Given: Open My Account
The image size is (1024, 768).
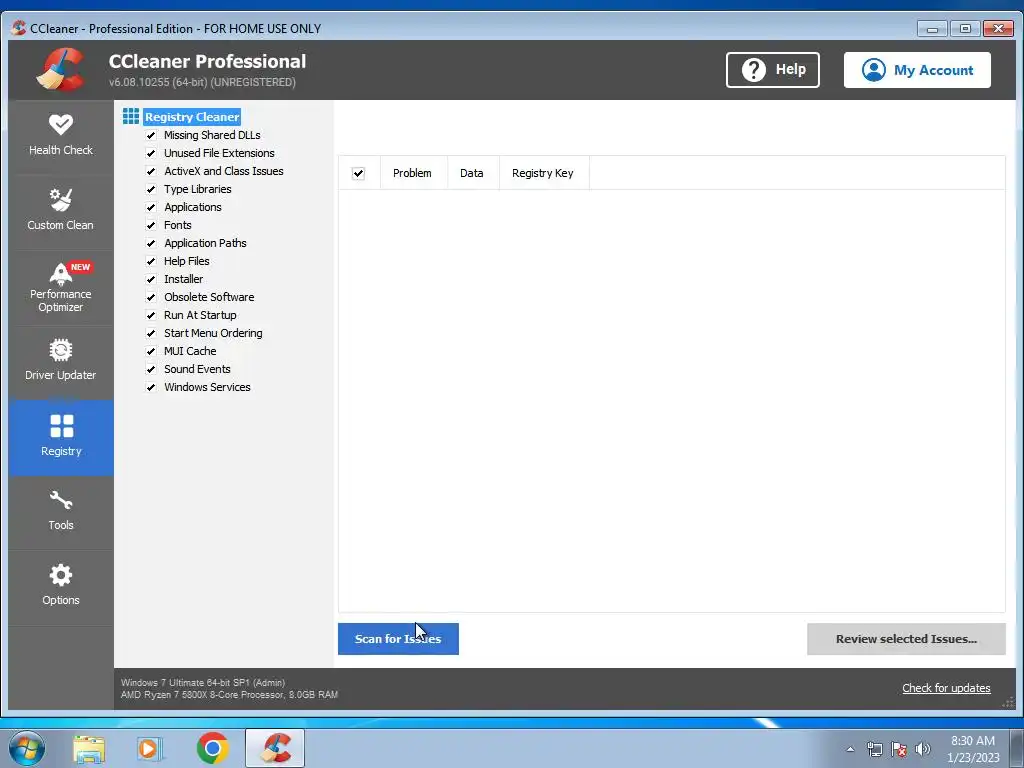Looking at the screenshot, I should (x=917, y=70).
